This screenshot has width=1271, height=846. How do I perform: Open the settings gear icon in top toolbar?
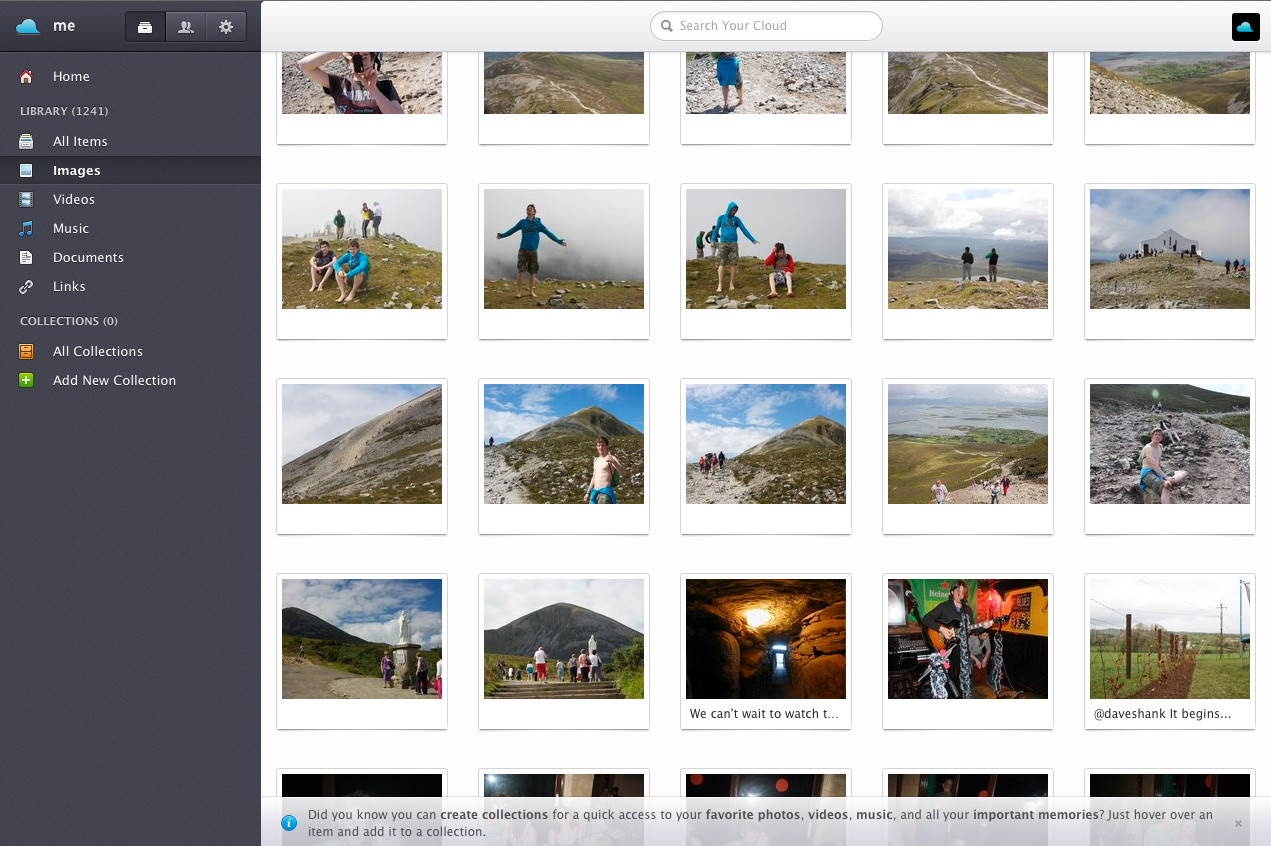coord(225,27)
